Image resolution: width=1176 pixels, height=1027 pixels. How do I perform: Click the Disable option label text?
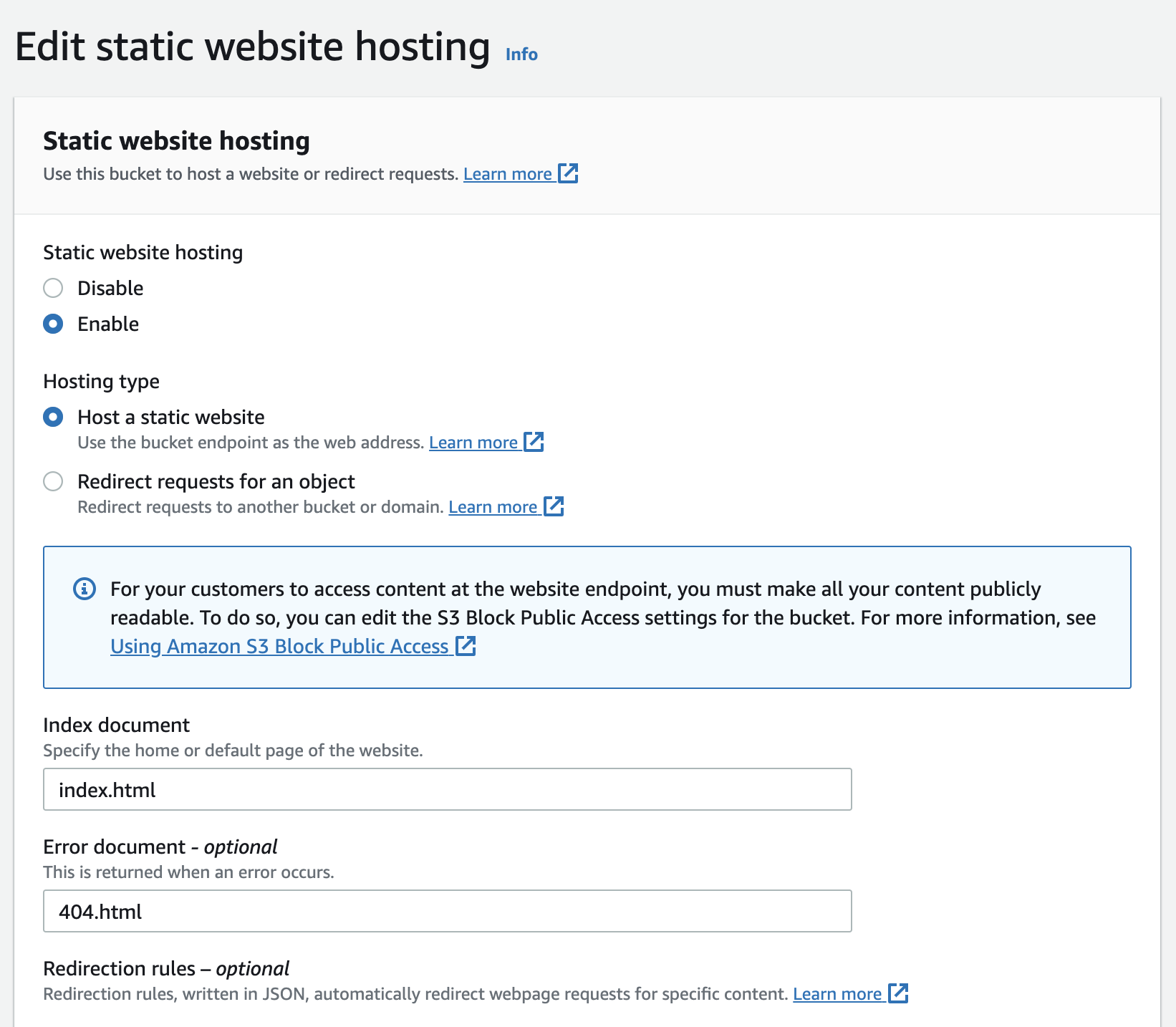coord(110,288)
